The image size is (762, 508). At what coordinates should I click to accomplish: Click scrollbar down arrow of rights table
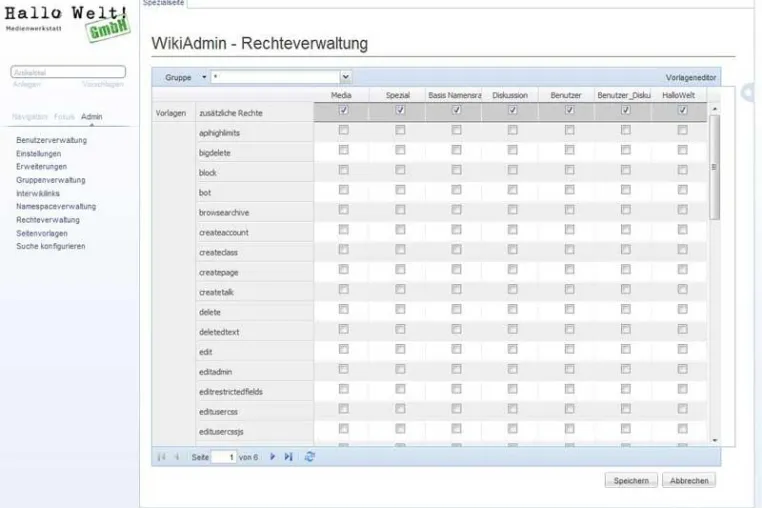[714, 440]
